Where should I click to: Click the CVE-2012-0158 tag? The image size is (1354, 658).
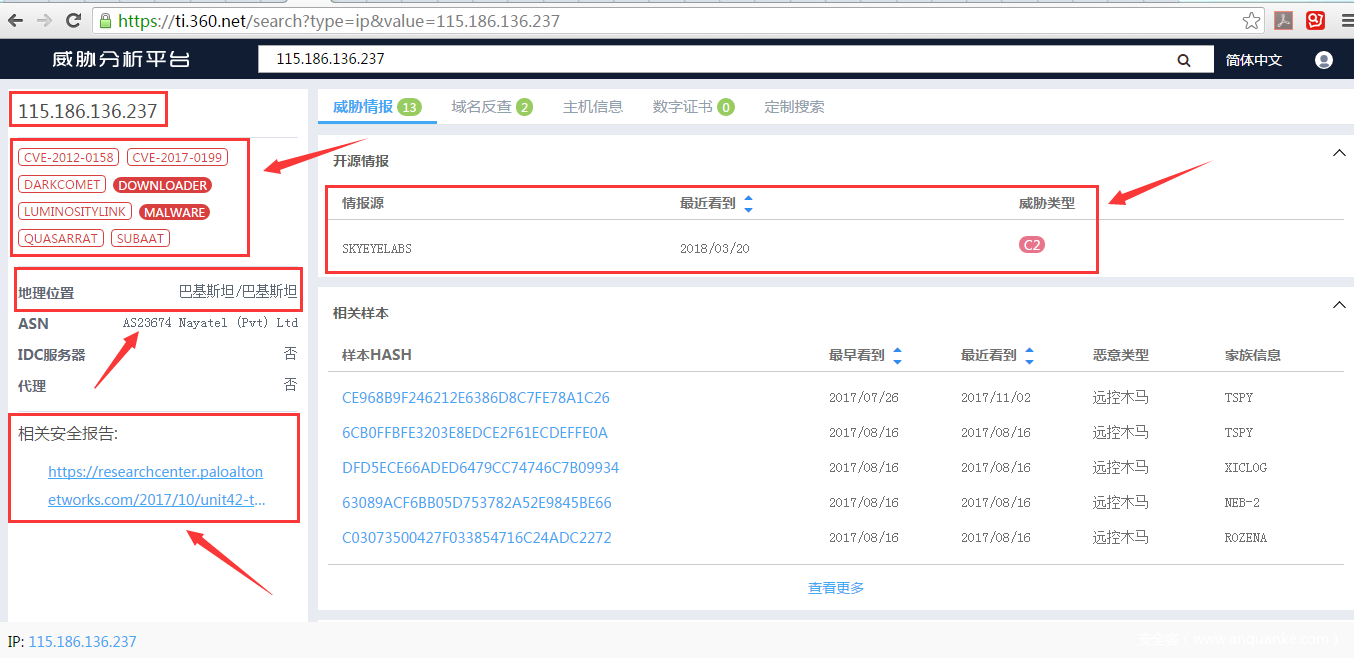coord(69,157)
